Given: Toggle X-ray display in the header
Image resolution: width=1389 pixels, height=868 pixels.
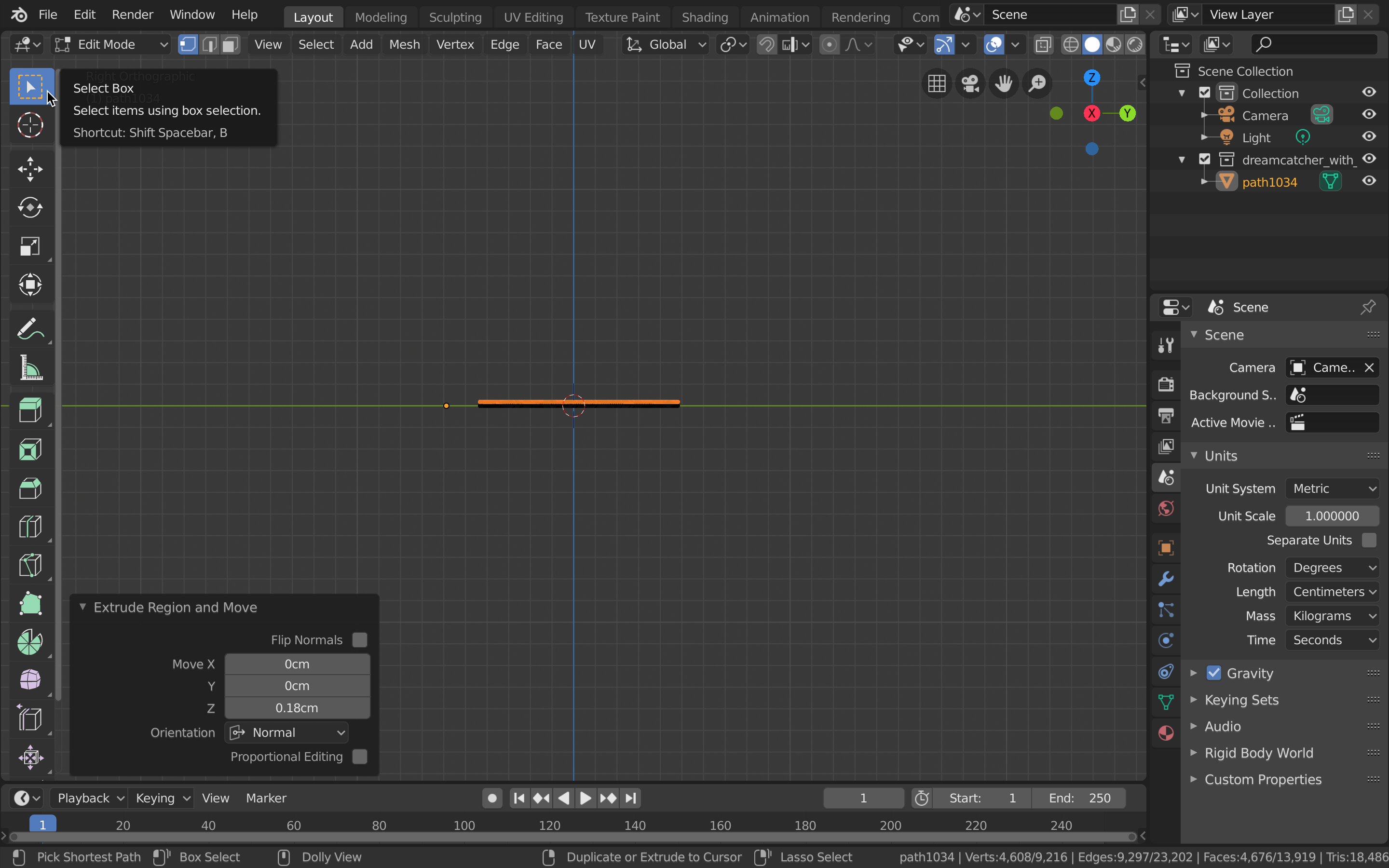Looking at the screenshot, I should pyautogui.click(x=1043, y=44).
